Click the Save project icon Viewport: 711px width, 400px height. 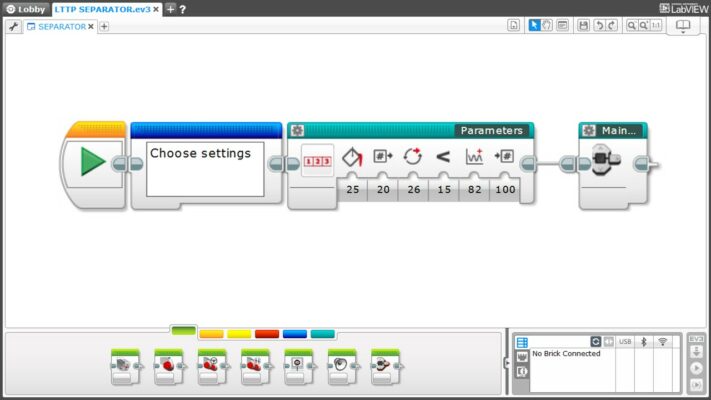pos(584,25)
